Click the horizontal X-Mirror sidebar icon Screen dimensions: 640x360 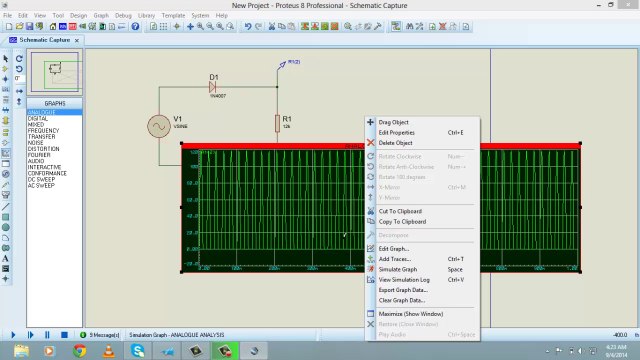19,91
